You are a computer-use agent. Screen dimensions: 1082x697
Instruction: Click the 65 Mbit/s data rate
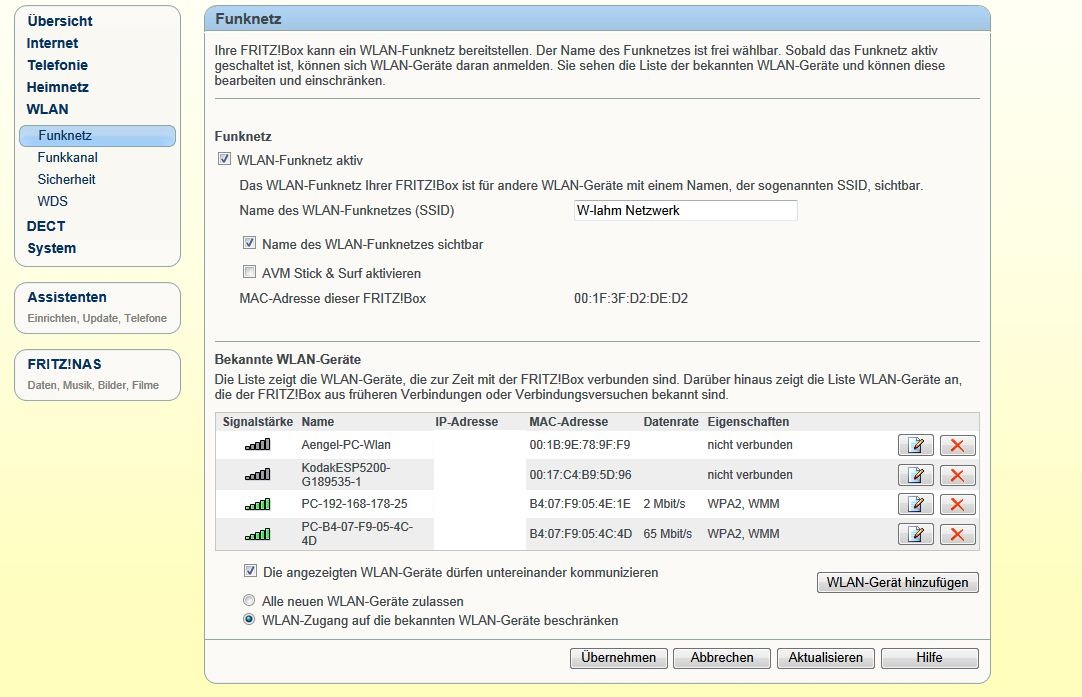pyautogui.click(x=667, y=533)
